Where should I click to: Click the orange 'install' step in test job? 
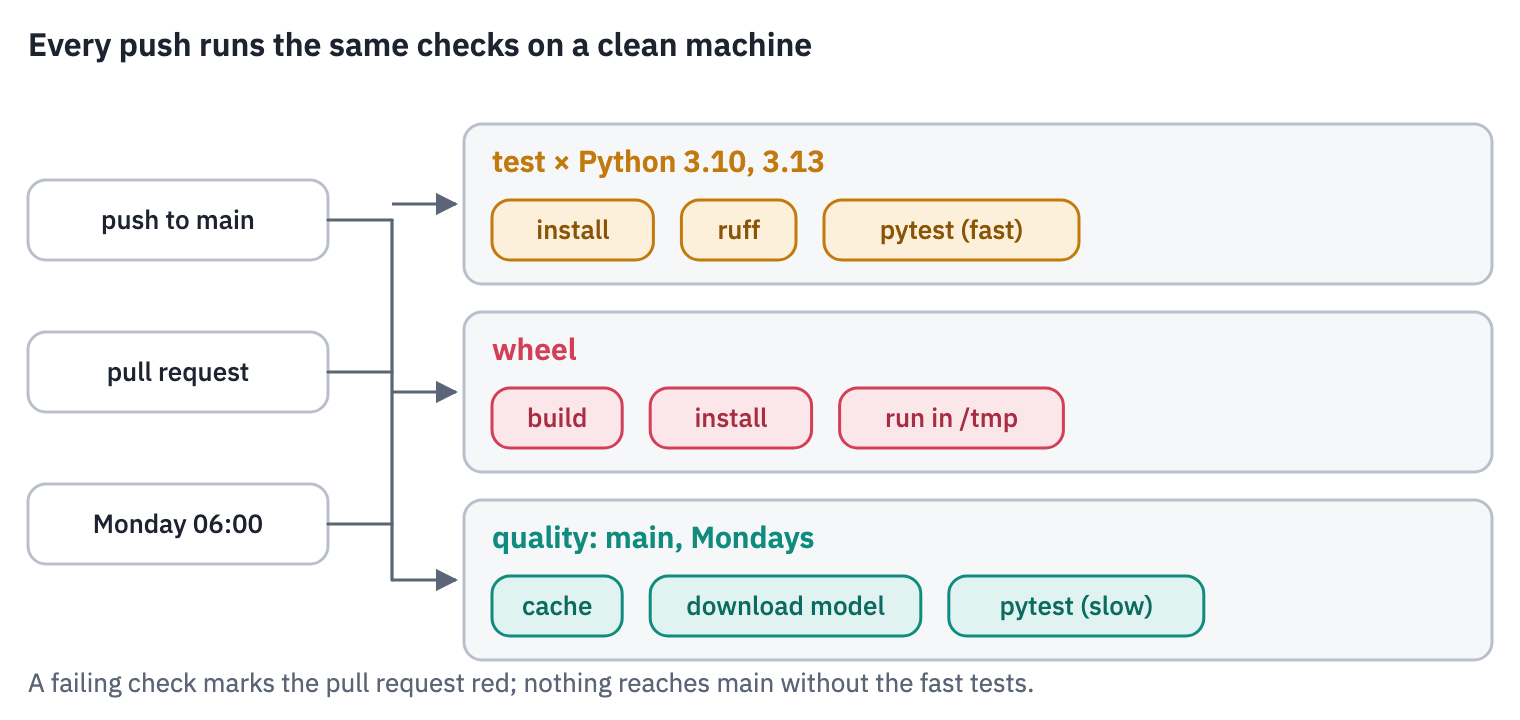(572, 230)
